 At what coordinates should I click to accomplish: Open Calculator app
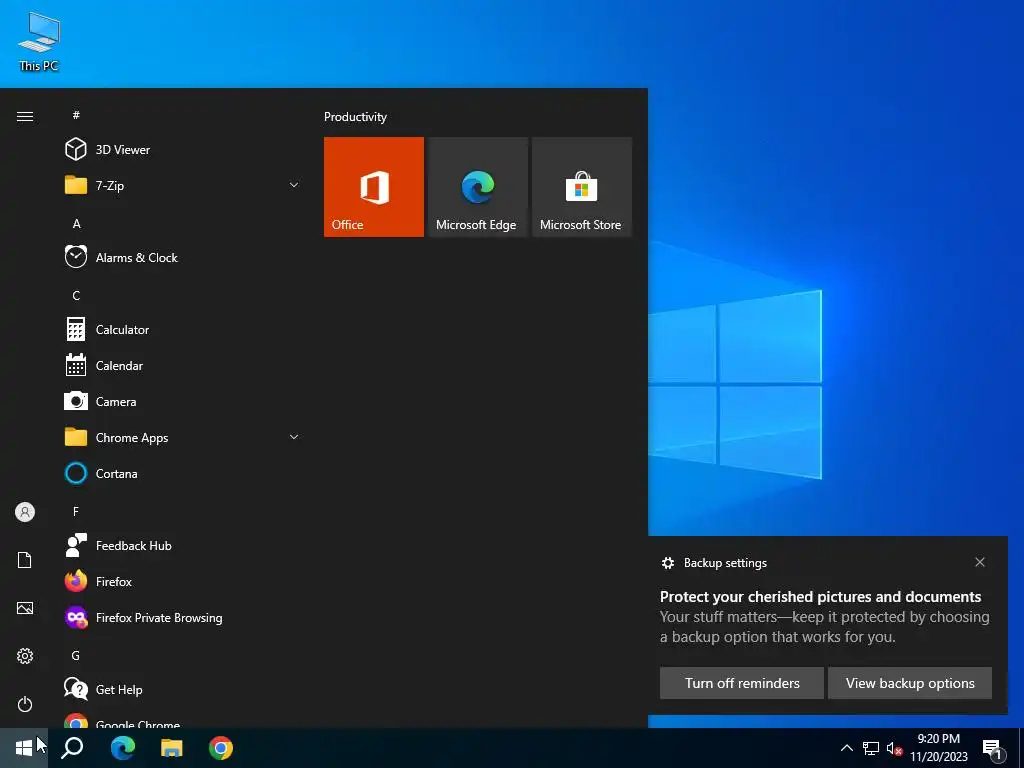(x=183, y=330)
